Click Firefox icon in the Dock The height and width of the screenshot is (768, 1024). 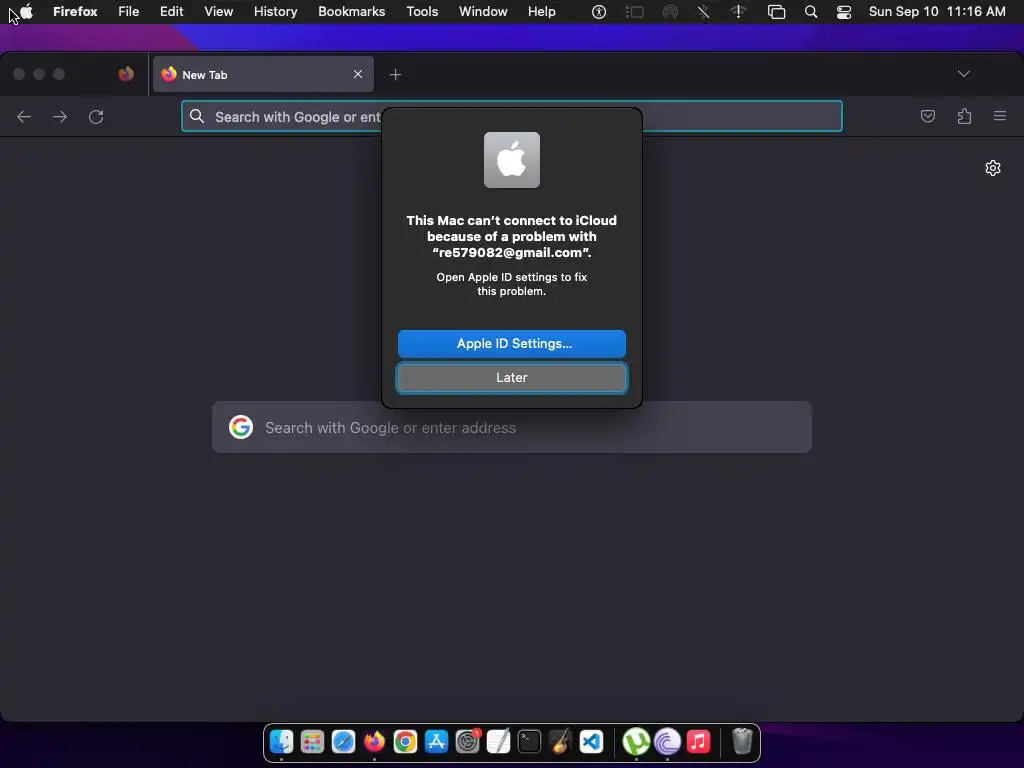pyautogui.click(x=374, y=742)
